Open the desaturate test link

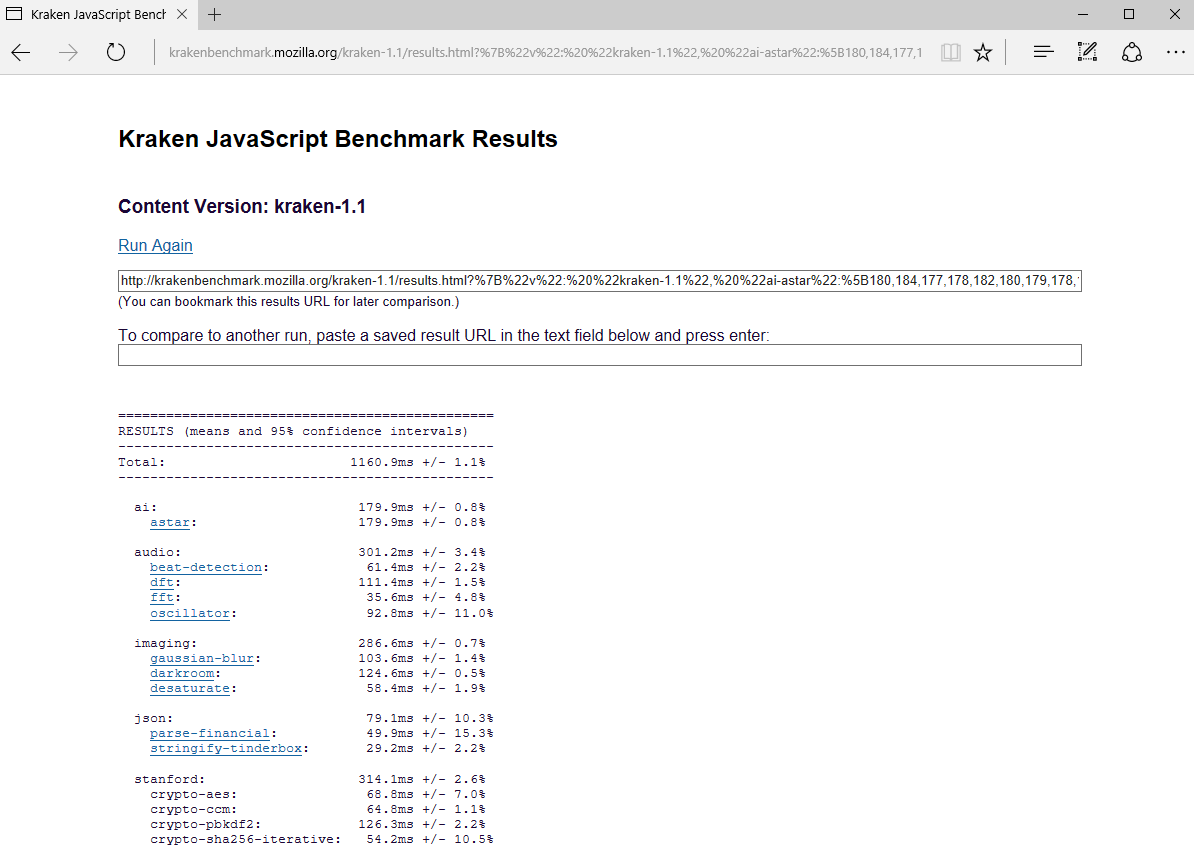point(190,688)
